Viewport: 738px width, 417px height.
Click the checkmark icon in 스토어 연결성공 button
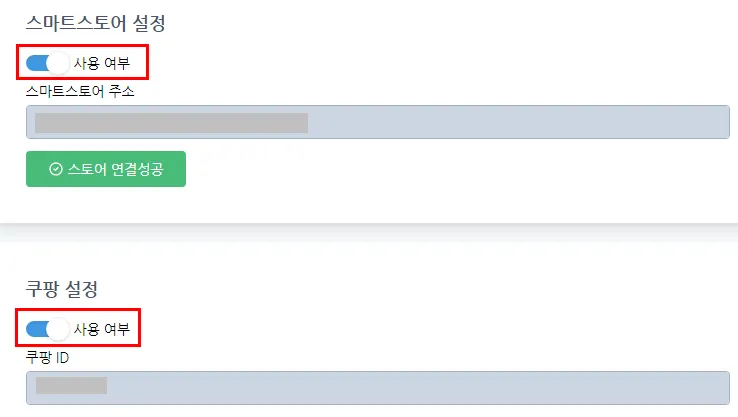click(x=56, y=169)
